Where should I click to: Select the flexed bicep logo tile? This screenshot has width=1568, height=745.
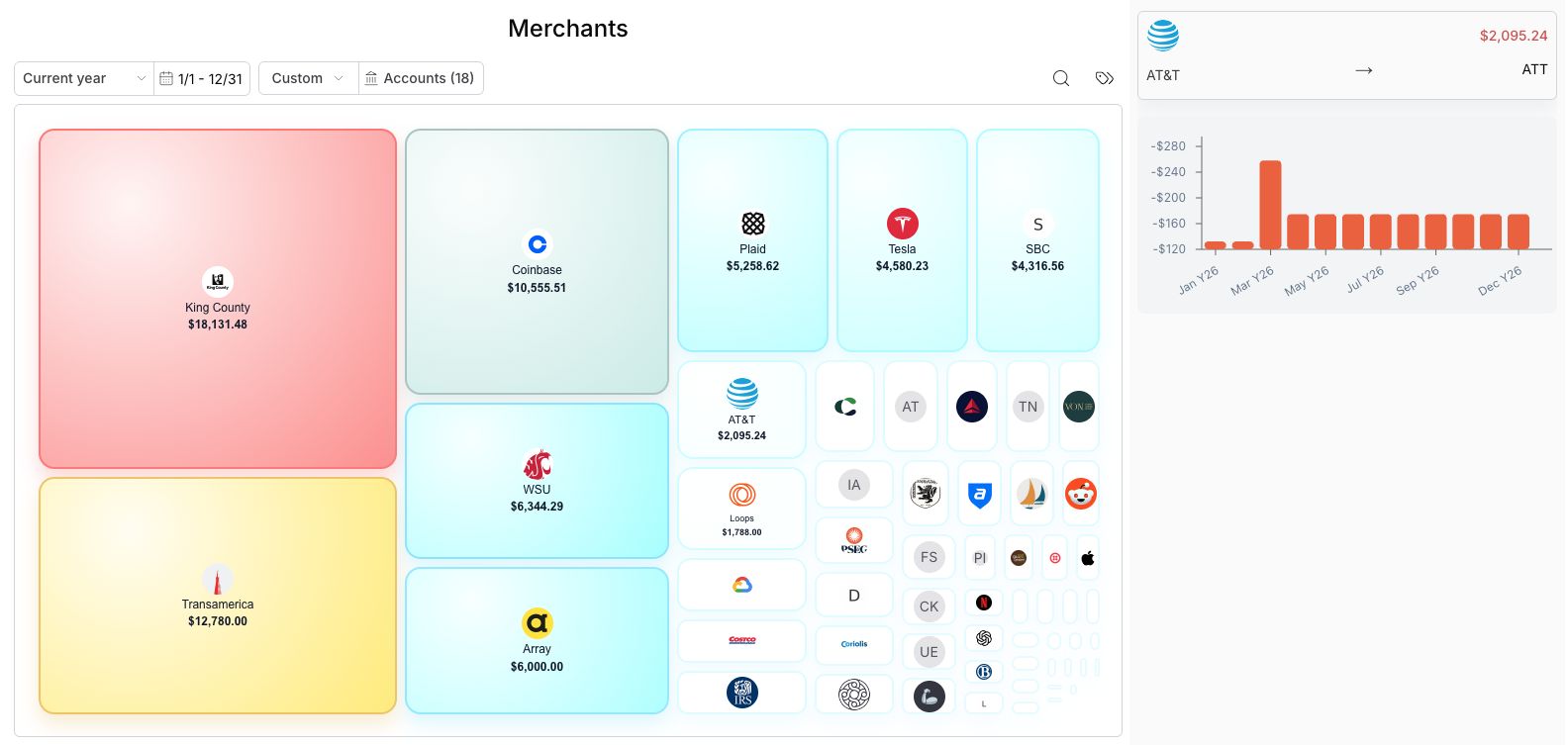929,697
